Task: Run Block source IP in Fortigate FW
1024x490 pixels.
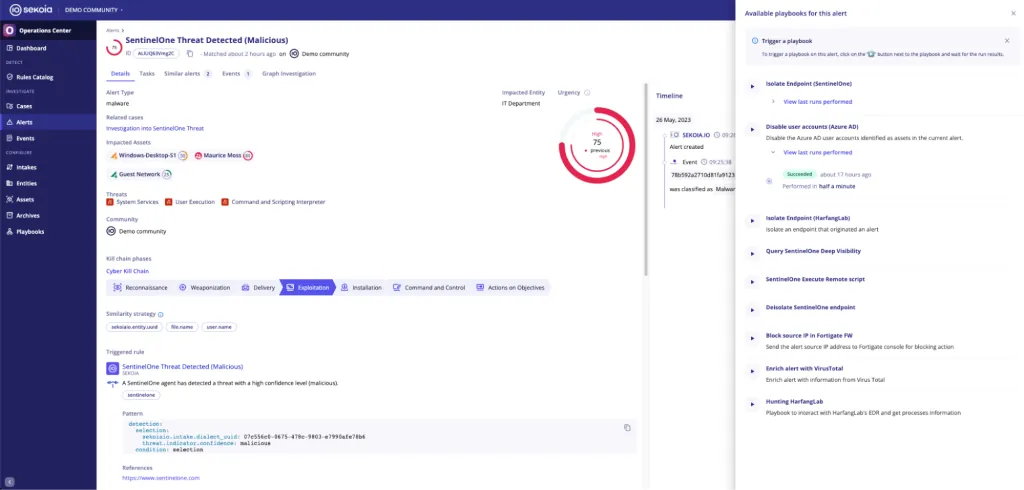Action: pyautogui.click(x=752, y=338)
